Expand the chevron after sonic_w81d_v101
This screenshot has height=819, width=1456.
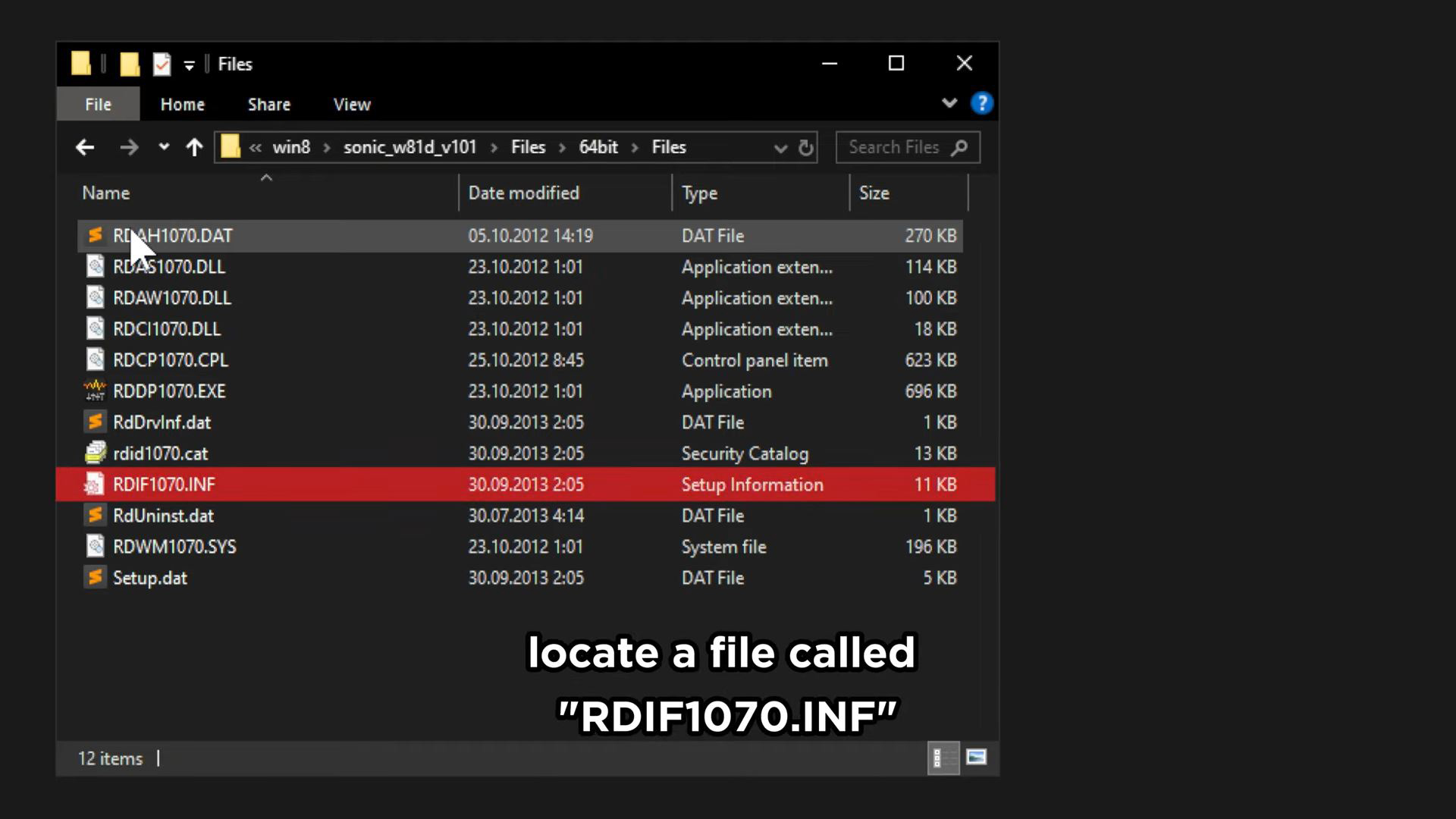[494, 148]
